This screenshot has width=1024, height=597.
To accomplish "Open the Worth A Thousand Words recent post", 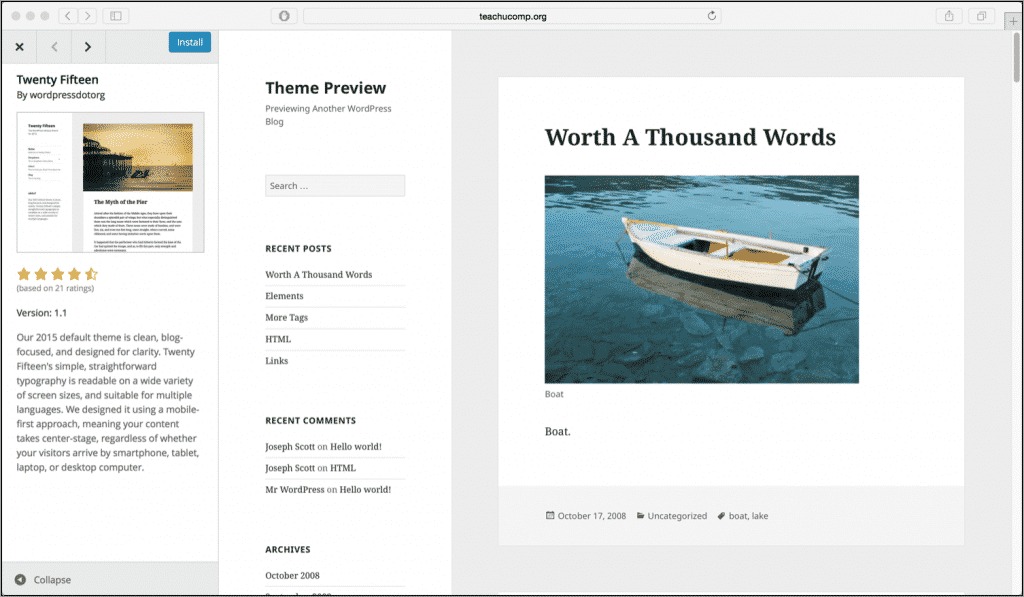I will [319, 274].
